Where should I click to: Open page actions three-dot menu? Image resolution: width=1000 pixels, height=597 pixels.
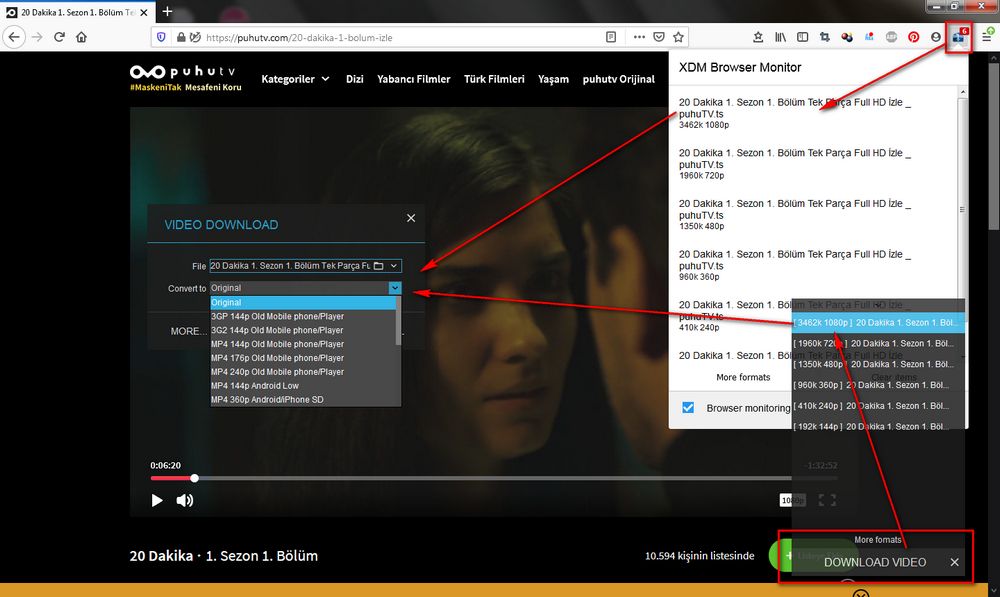[639, 37]
